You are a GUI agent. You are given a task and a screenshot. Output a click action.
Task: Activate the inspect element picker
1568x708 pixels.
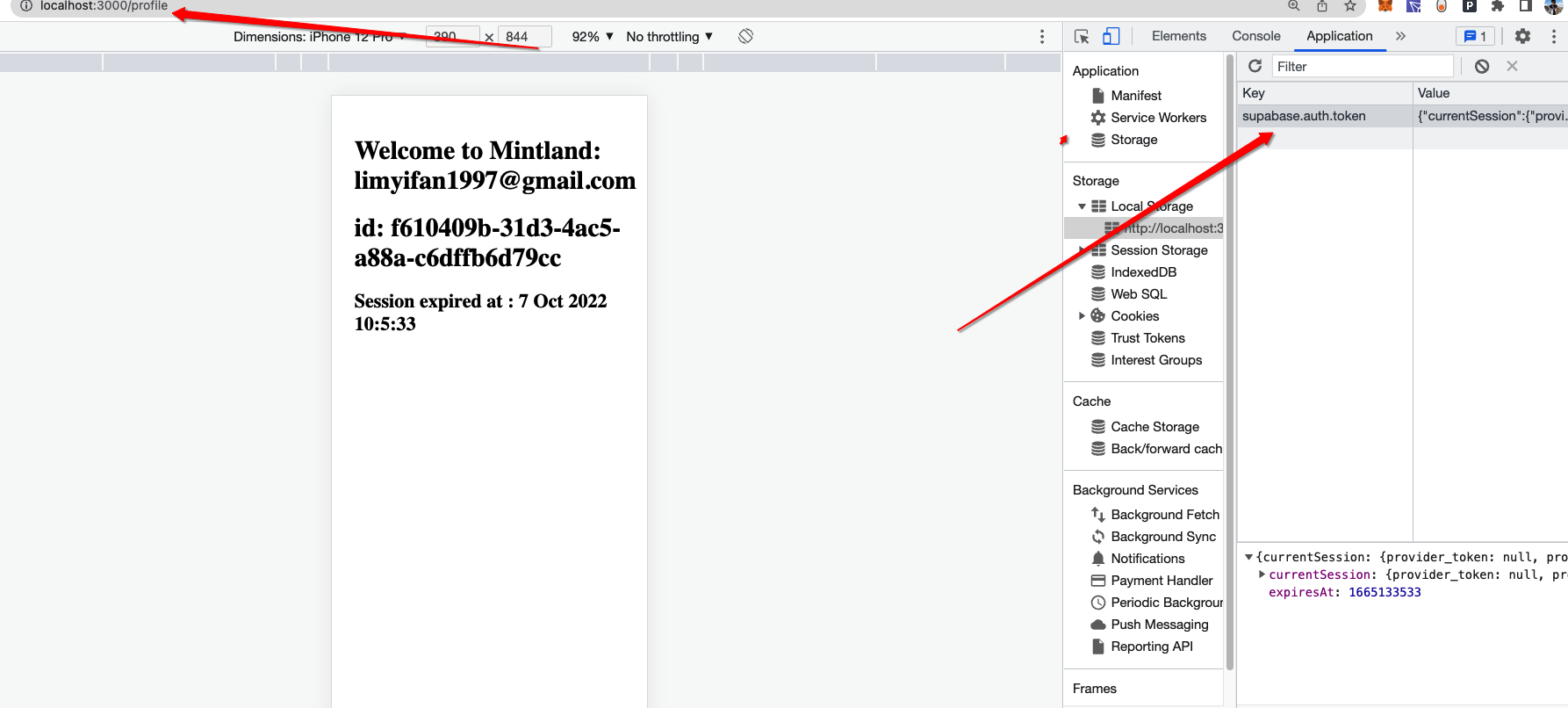[1082, 36]
